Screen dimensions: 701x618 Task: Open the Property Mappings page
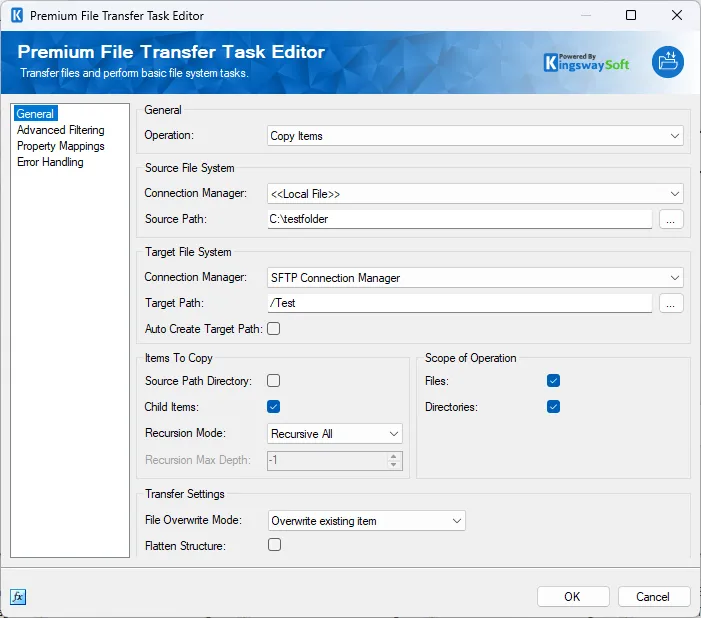coord(61,146)
